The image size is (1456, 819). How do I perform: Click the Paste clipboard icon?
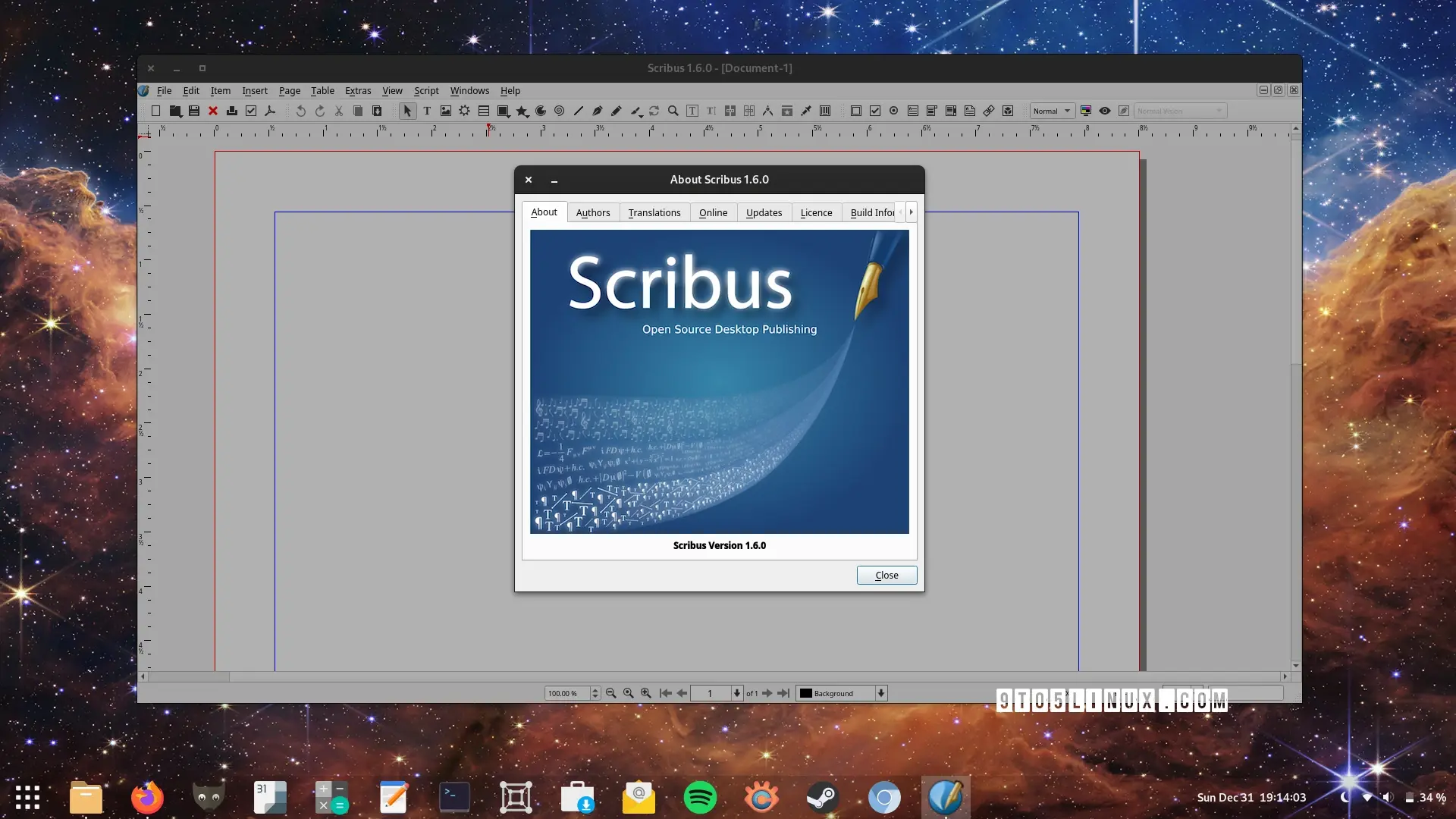click(377, 111)
